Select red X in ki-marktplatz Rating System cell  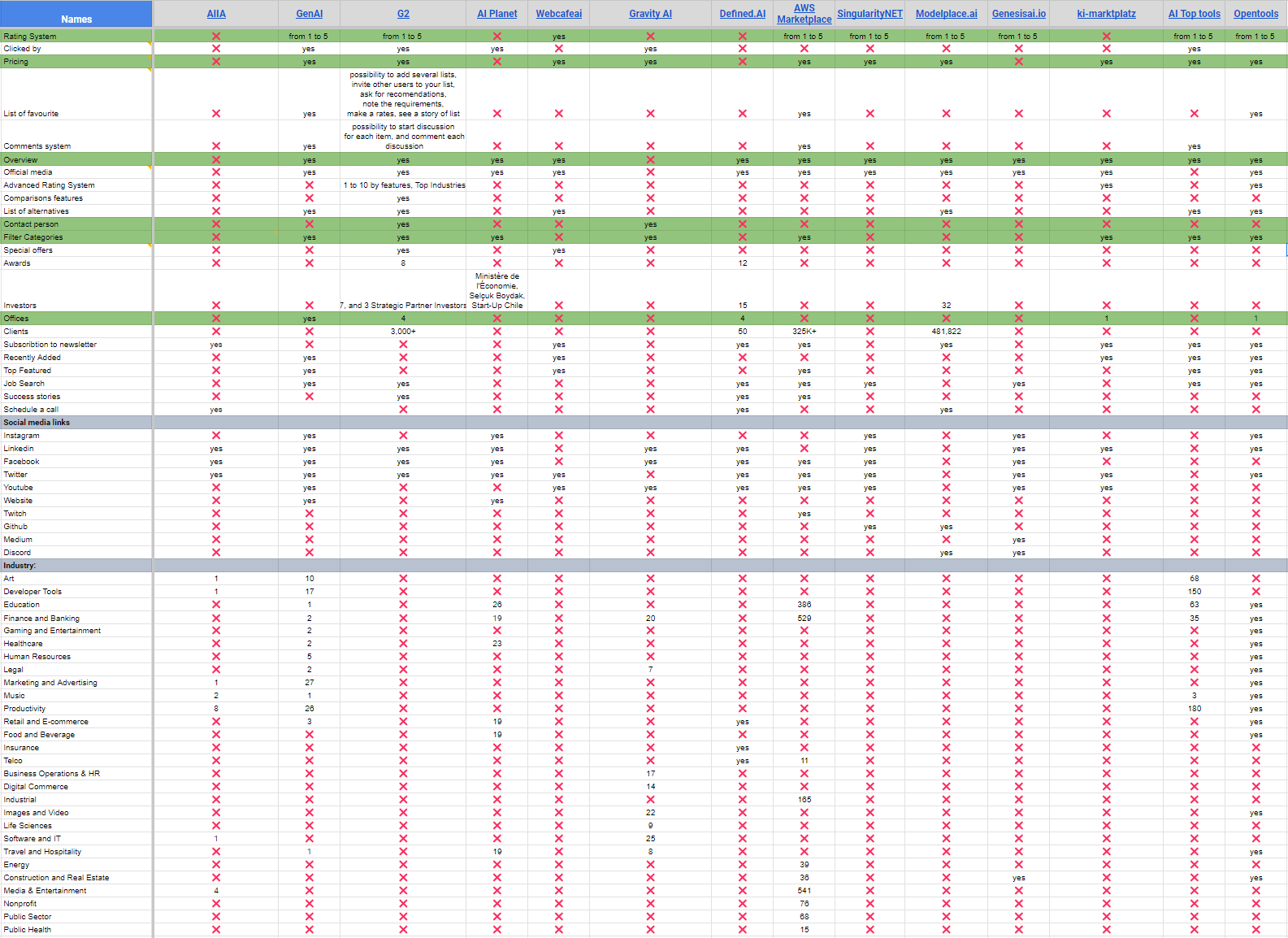(1106, 37)
